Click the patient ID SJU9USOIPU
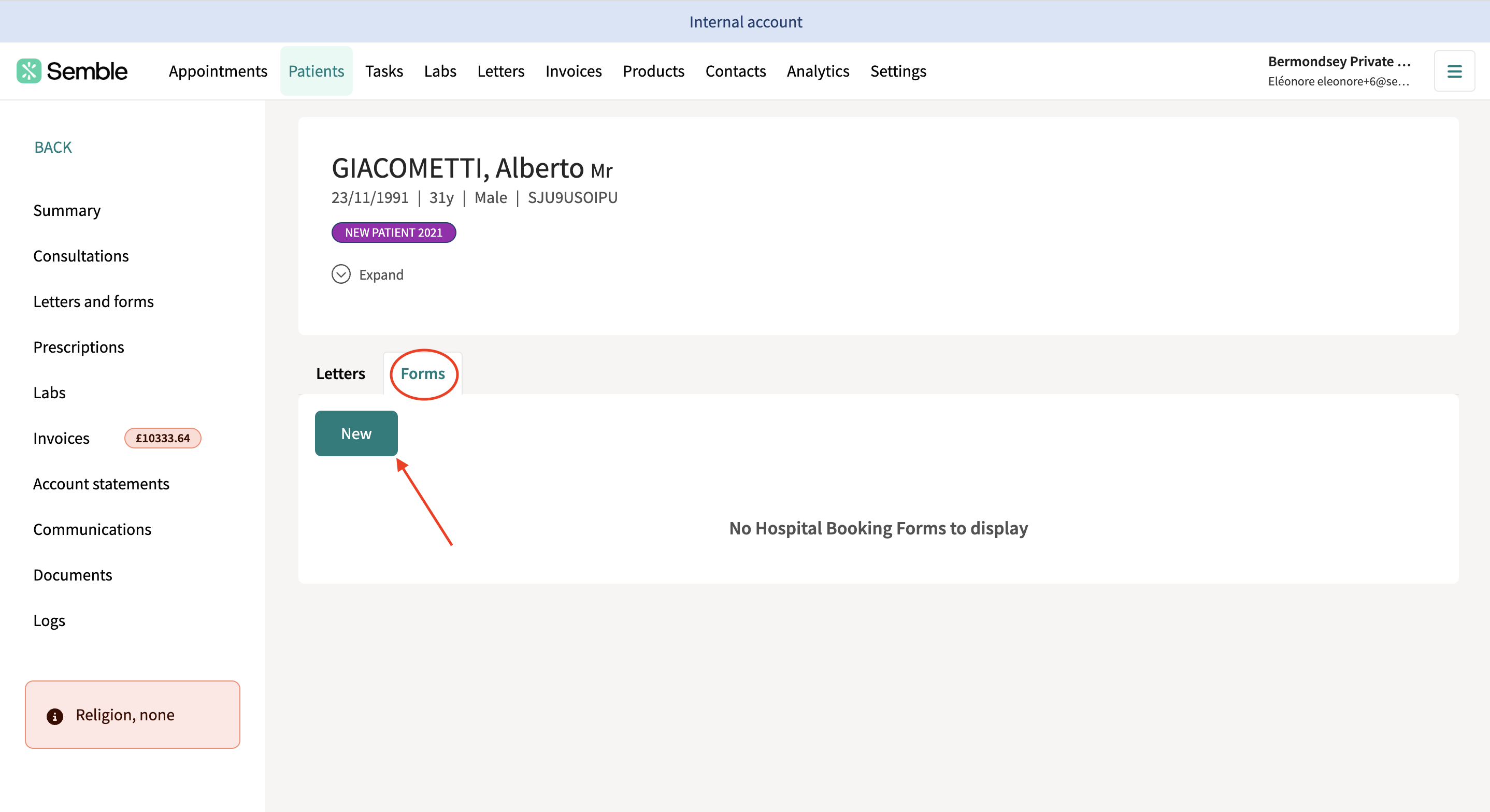 tap(572, 198)
